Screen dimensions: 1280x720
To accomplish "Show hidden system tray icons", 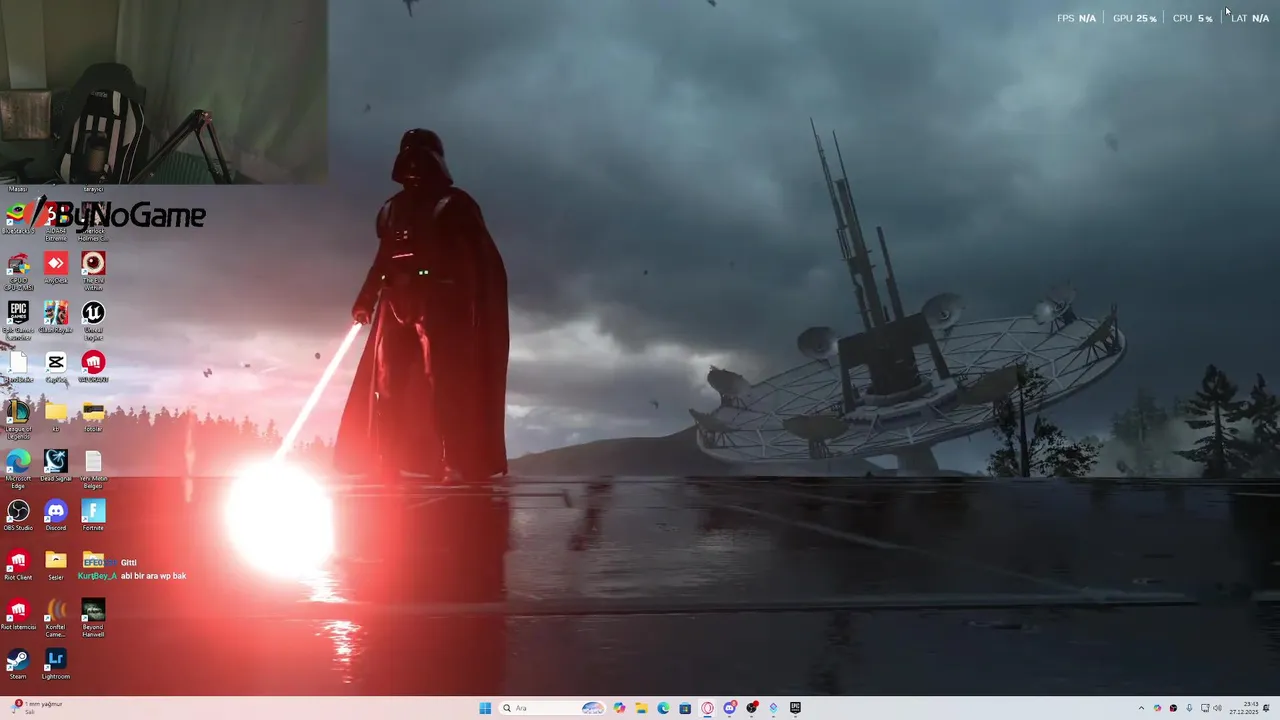I will pos(1141,708).
